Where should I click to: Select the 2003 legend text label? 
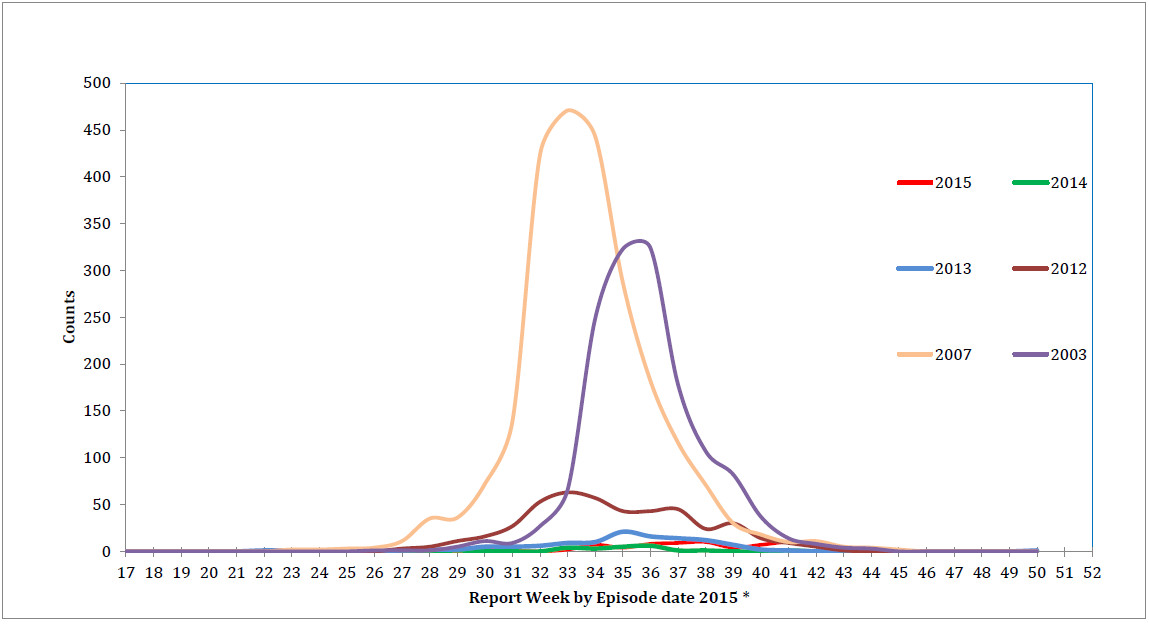click(1069, 355)
